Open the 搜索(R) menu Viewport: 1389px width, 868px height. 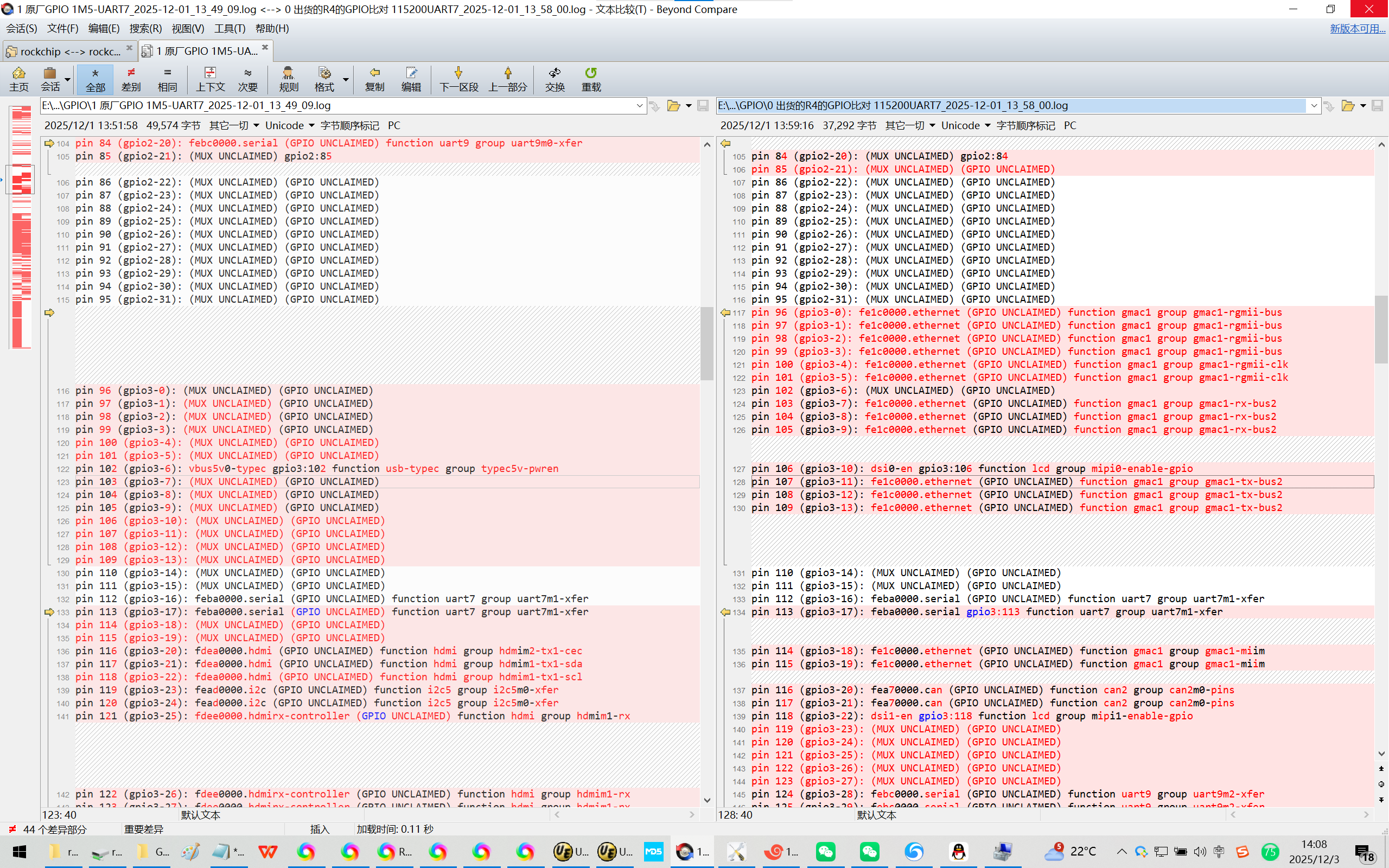coord(145,29)
